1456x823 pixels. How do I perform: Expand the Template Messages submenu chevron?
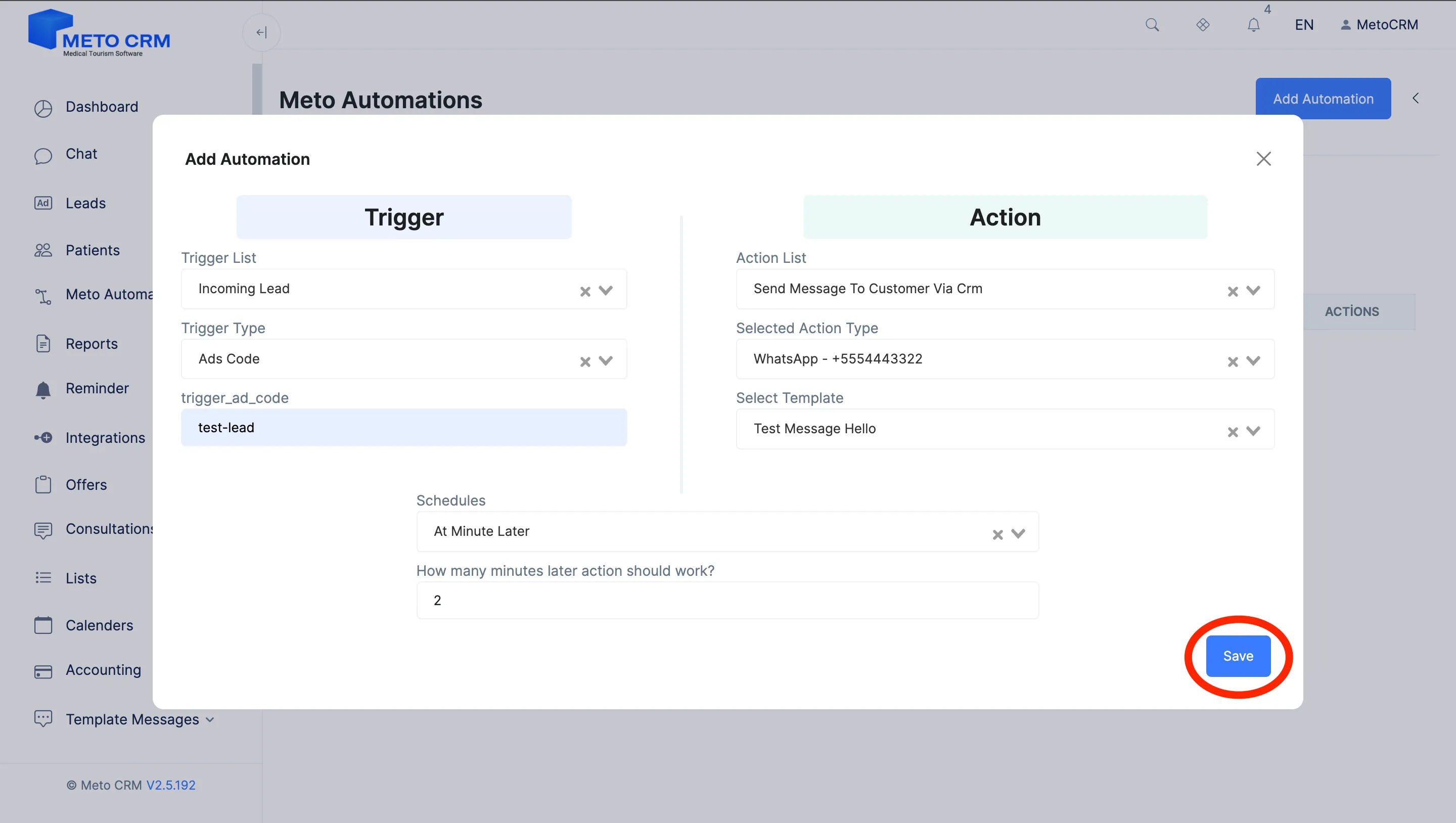pos(210,719)
